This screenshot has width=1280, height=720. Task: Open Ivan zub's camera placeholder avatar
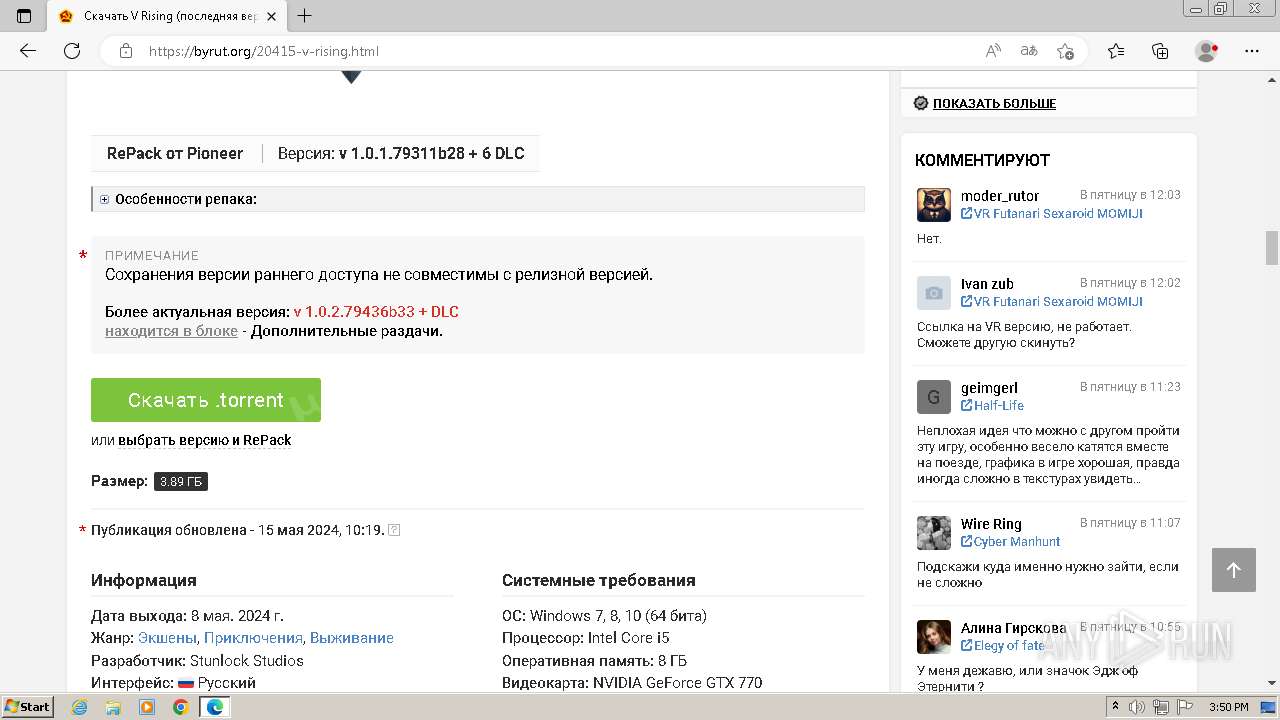pos(934,293)
